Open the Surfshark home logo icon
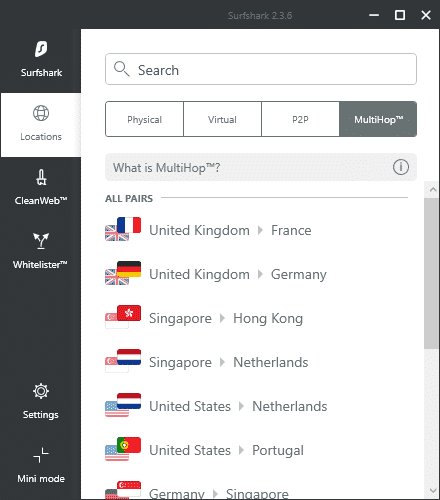This screenshot has height=500, width=440. click(x=41, y=49)
